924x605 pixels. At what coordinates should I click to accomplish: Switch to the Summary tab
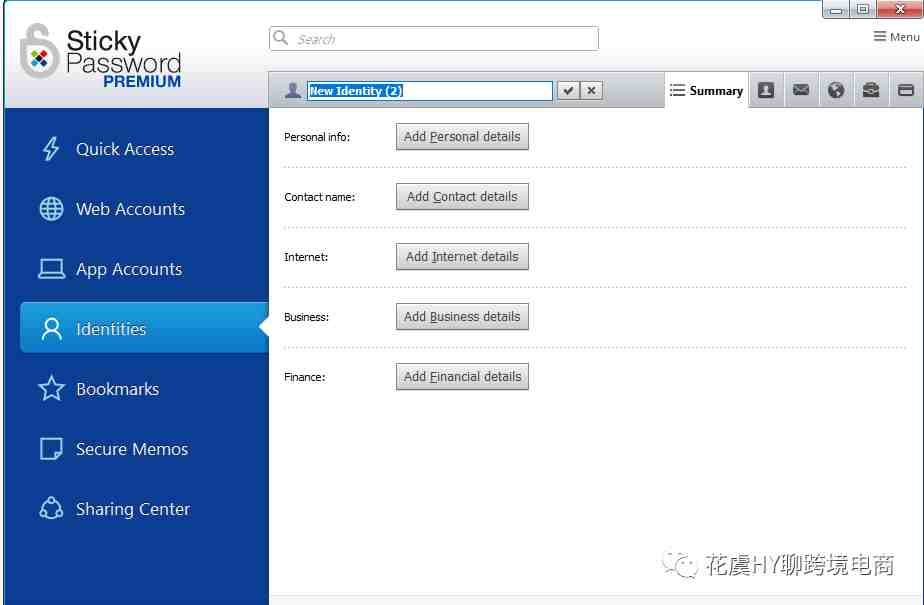tap(706, 90)
